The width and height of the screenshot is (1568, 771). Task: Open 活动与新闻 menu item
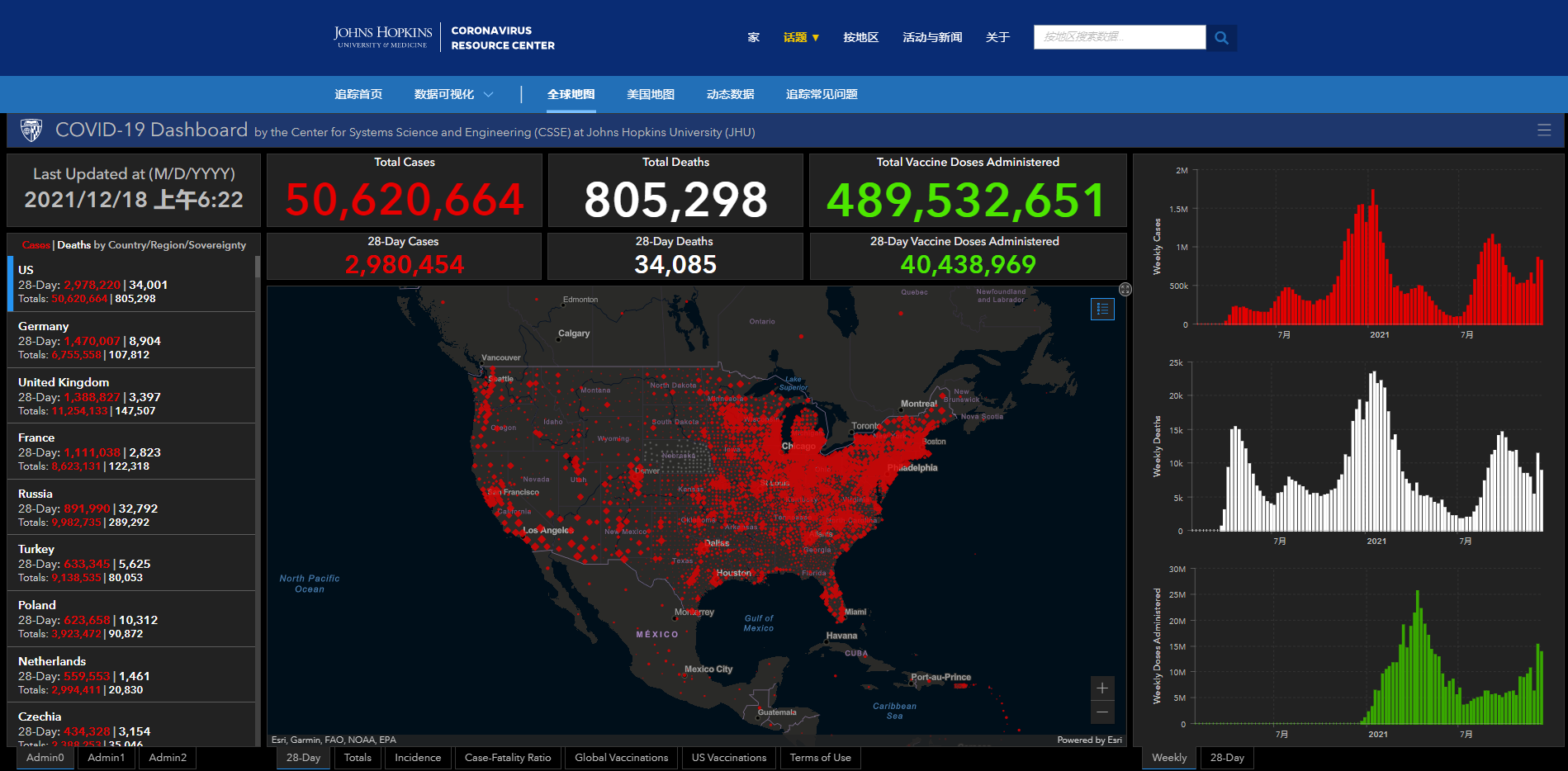[932, 37]
